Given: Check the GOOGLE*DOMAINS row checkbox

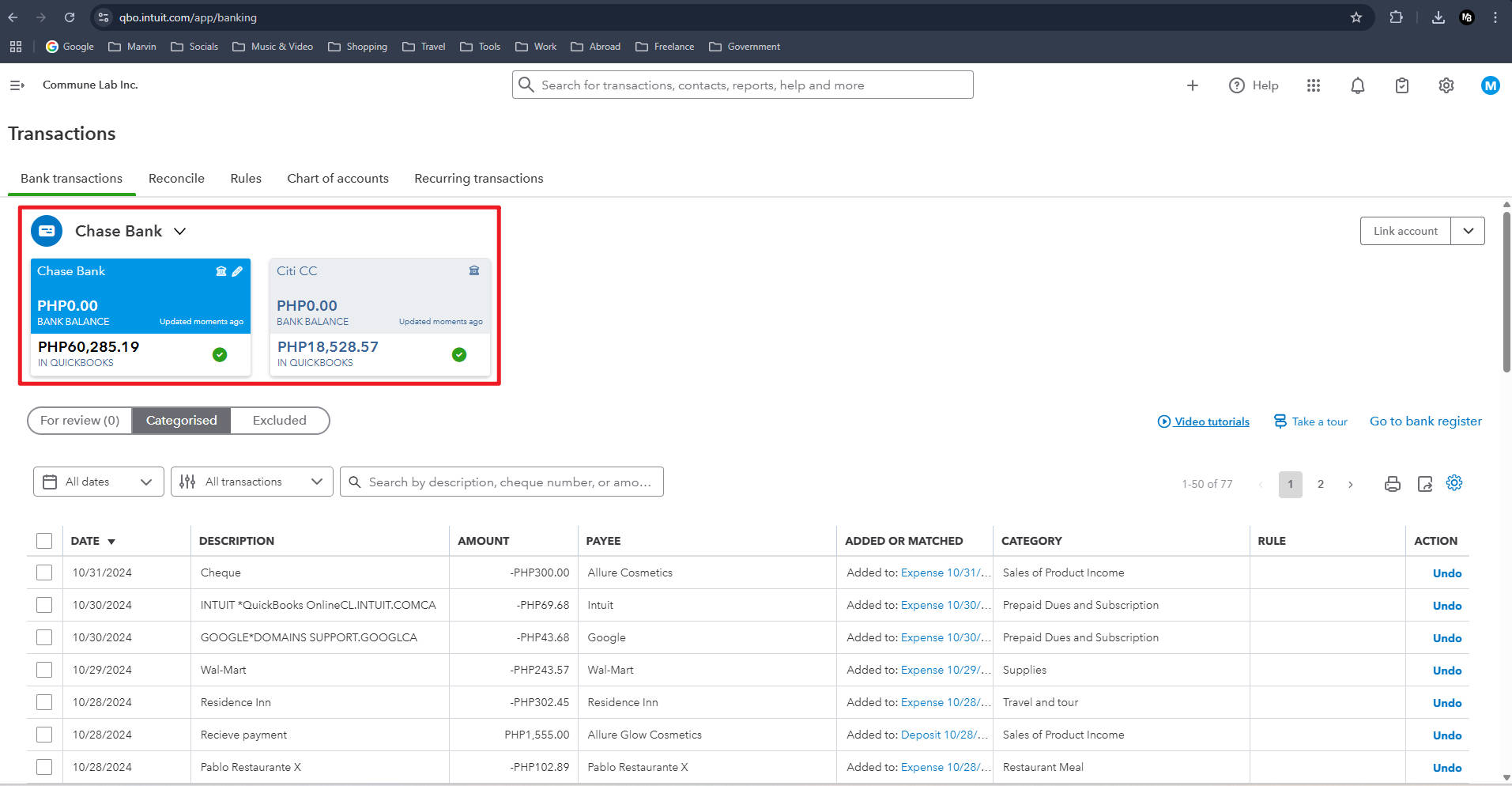Looking at the screenshot, I should click(44, 637).
